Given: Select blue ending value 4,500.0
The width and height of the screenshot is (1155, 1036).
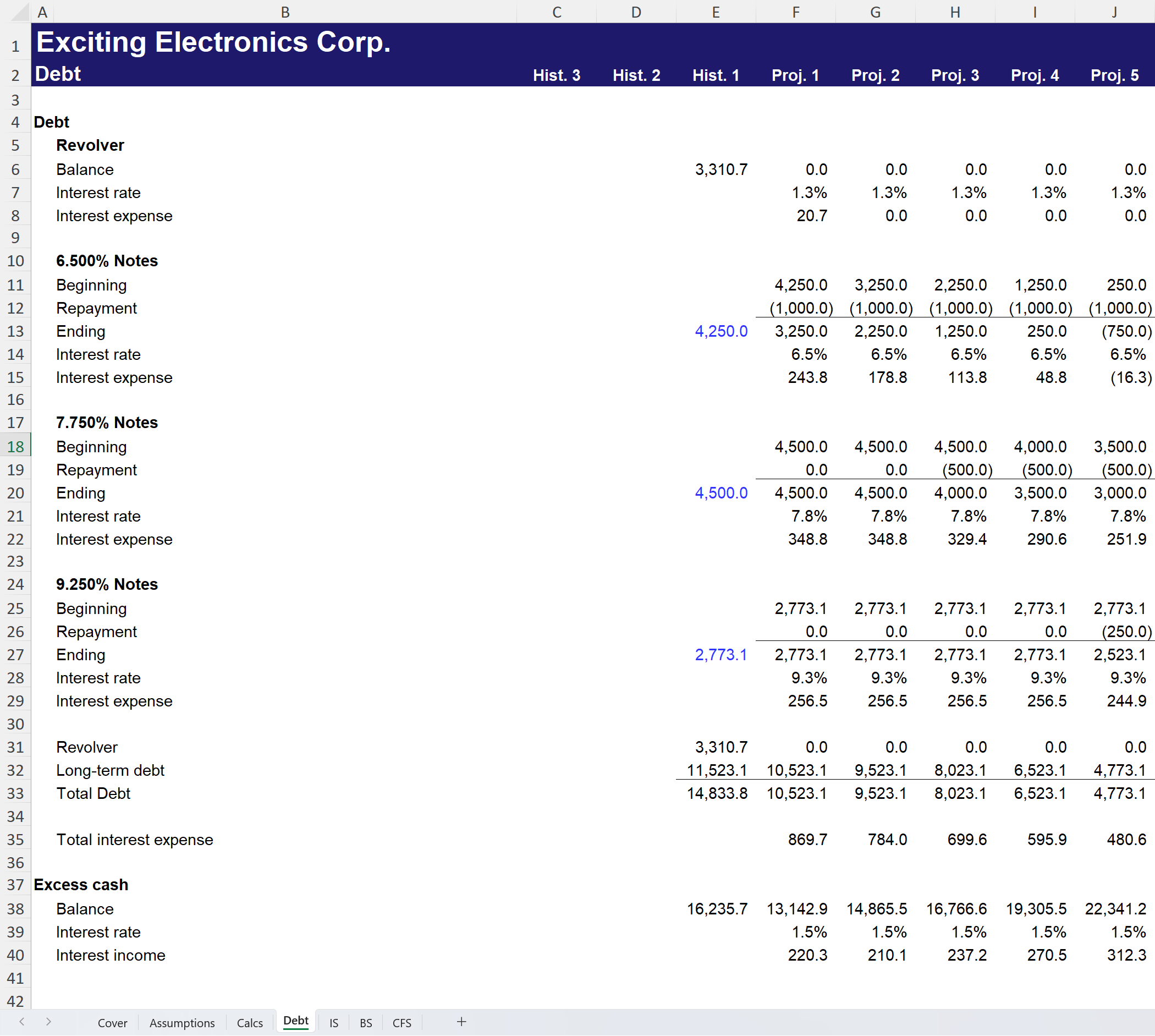Looking at the screenshot, I should (x=721, y=493).
